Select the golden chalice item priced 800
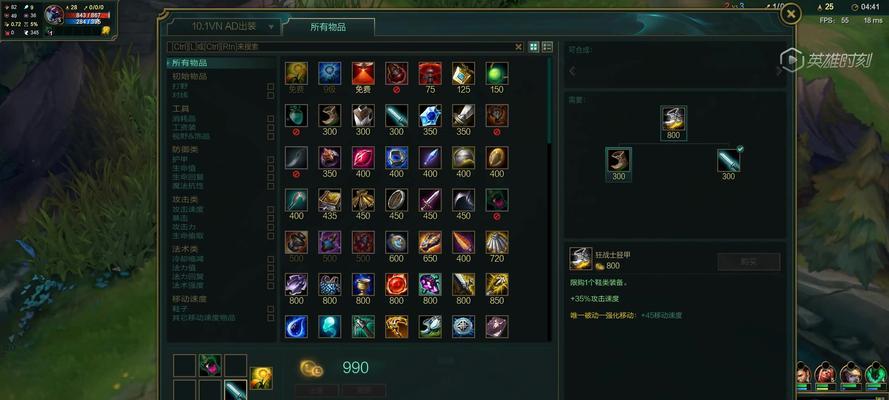889x400 pixels. 363,284
